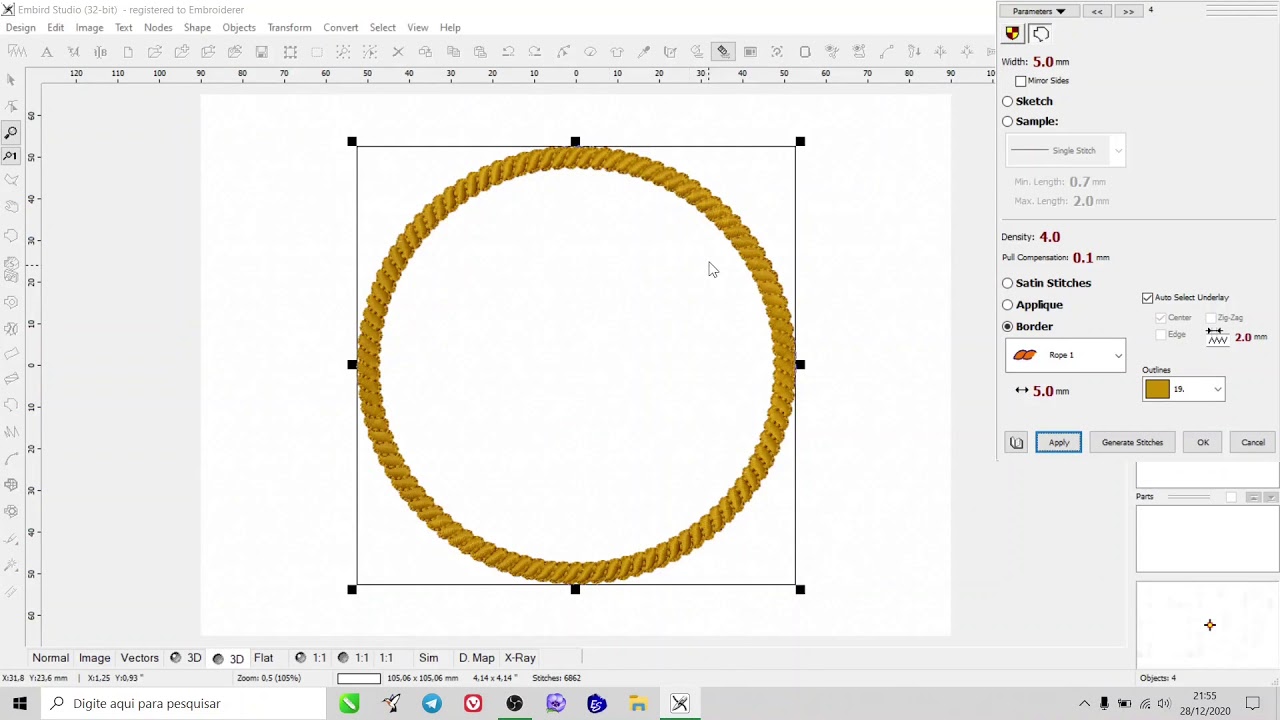The image size is (1280, 720).
Task: Click the copy toolbar icon
Action: (453, 51)
